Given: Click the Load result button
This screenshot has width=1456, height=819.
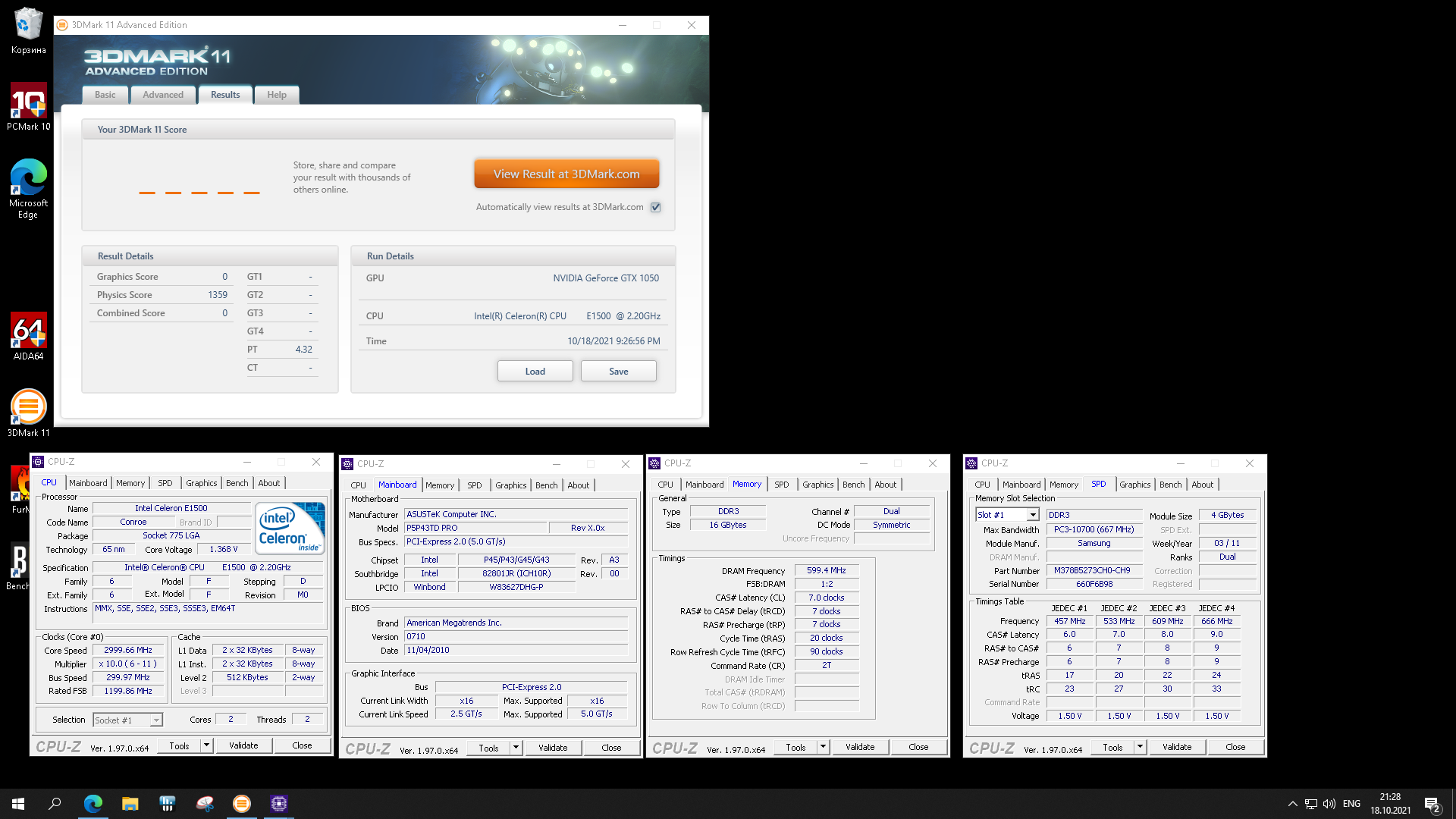Looking at the screenshot, I should tap(535, 372).
